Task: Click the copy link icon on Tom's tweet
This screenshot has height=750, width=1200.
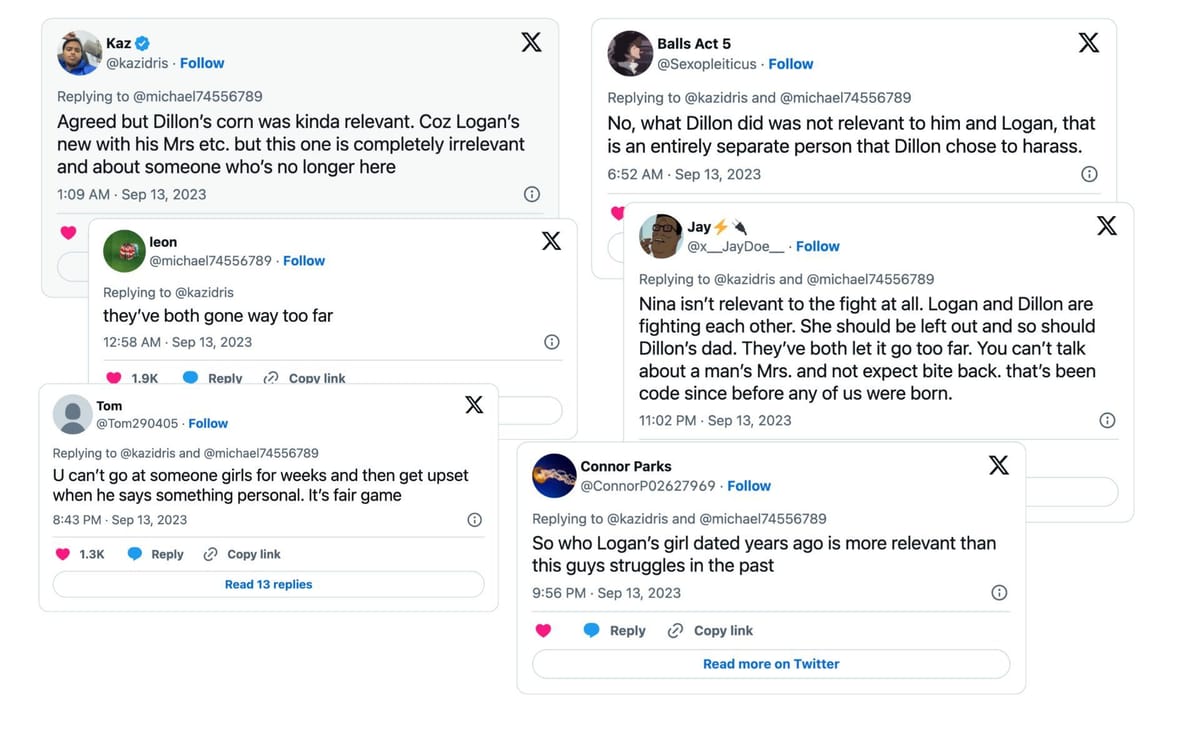Action: point(210,554)
